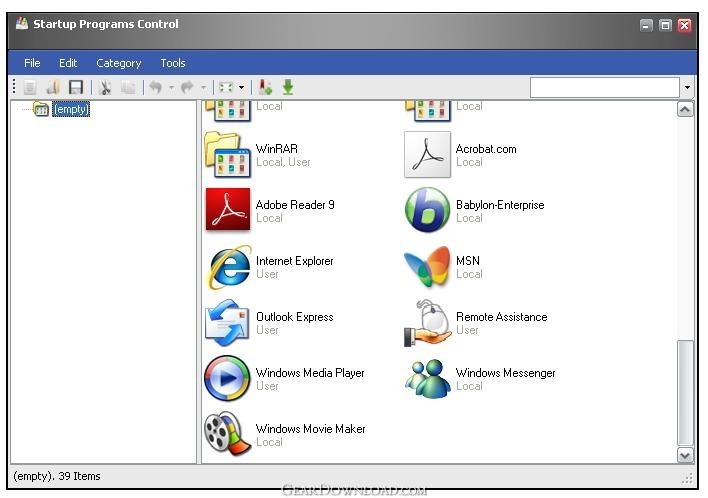Select the Internet Explorer icon
This screenshot has width=708, height=498.
[229, 266]
